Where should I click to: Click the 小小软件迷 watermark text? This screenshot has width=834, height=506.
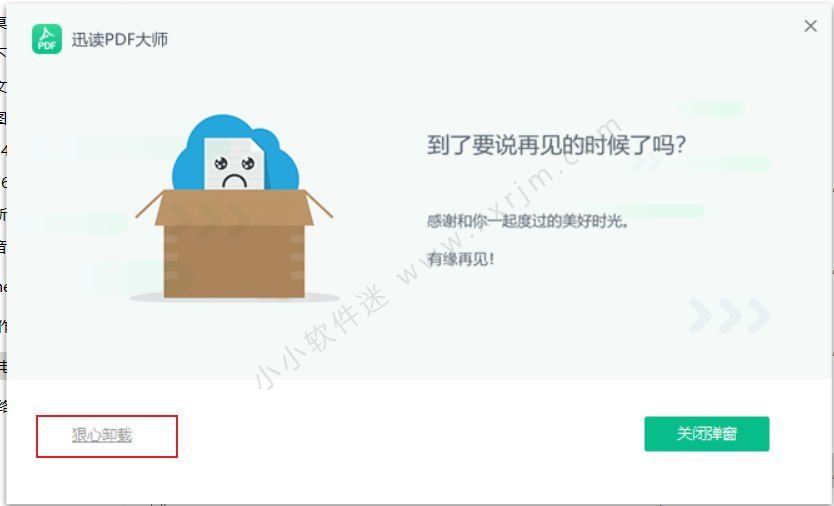[322, 338]
